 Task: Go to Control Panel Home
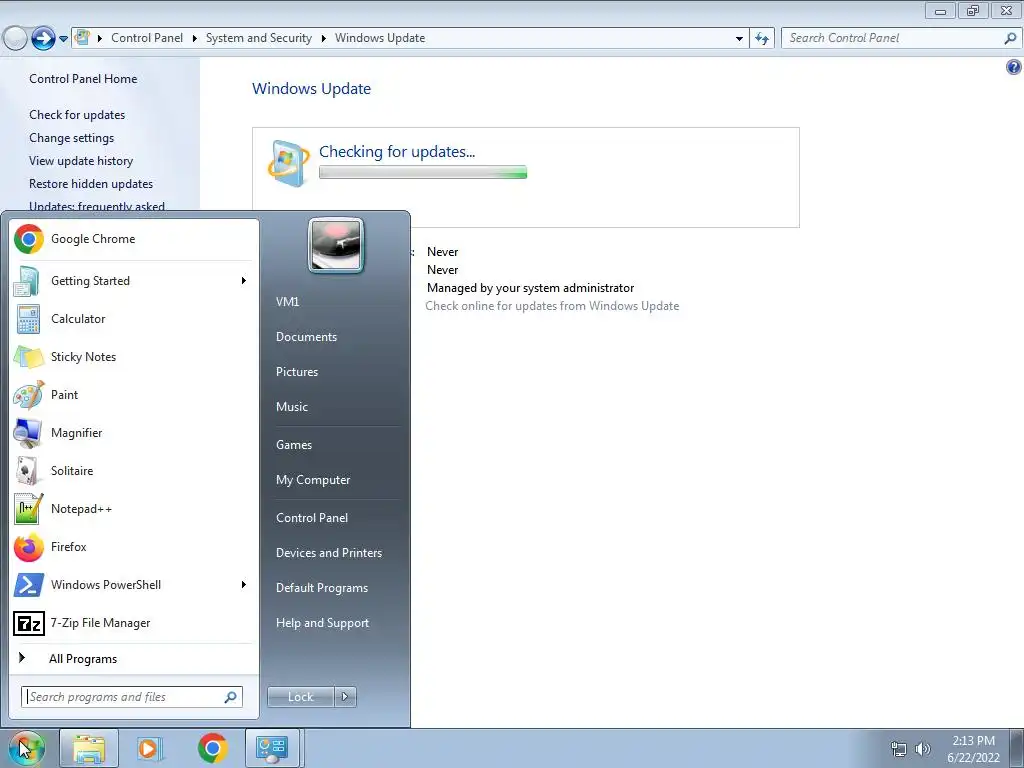83,78
